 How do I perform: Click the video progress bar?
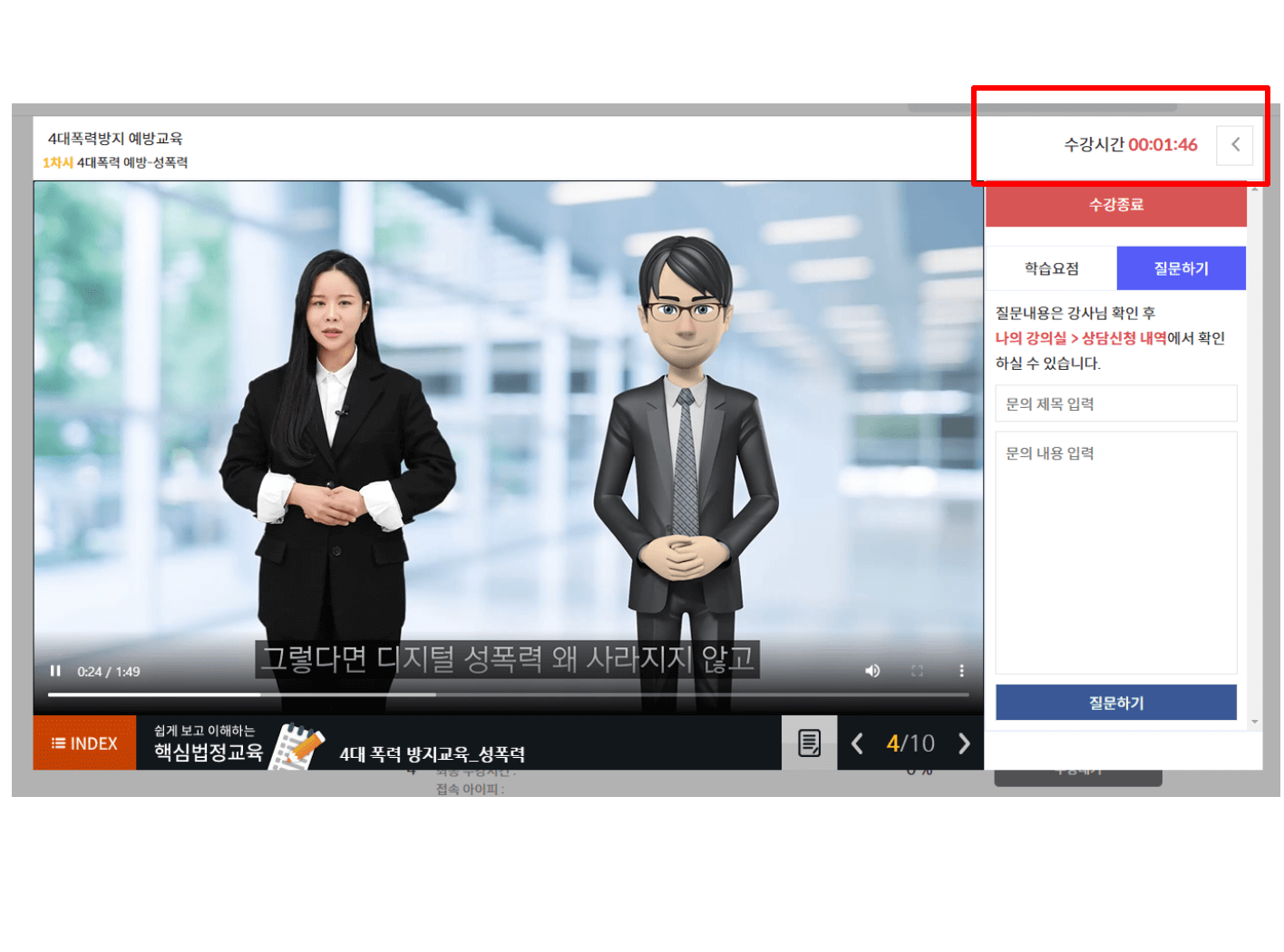(x=508, y=695)
